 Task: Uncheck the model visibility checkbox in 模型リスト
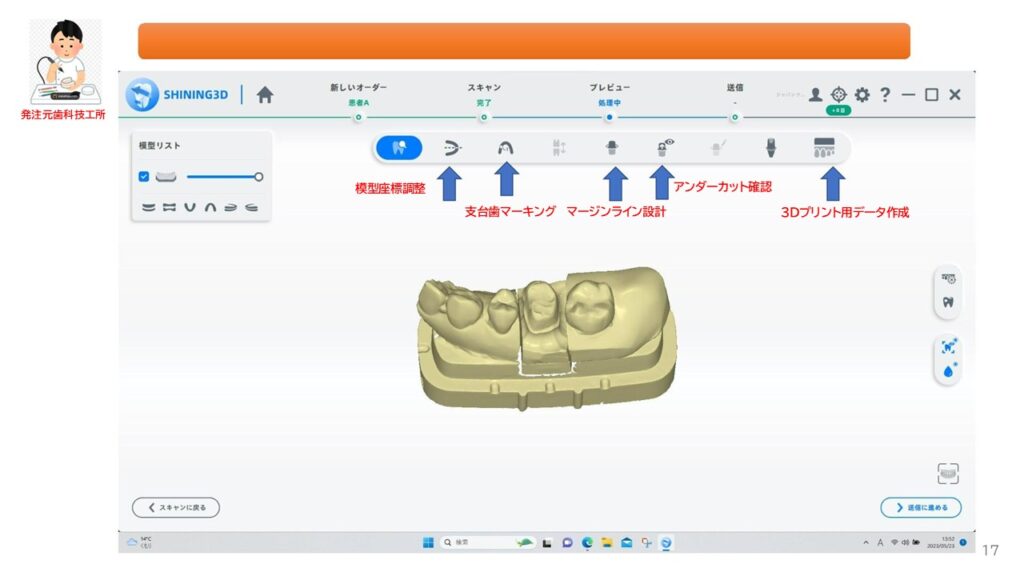click(x=144, y=177)
